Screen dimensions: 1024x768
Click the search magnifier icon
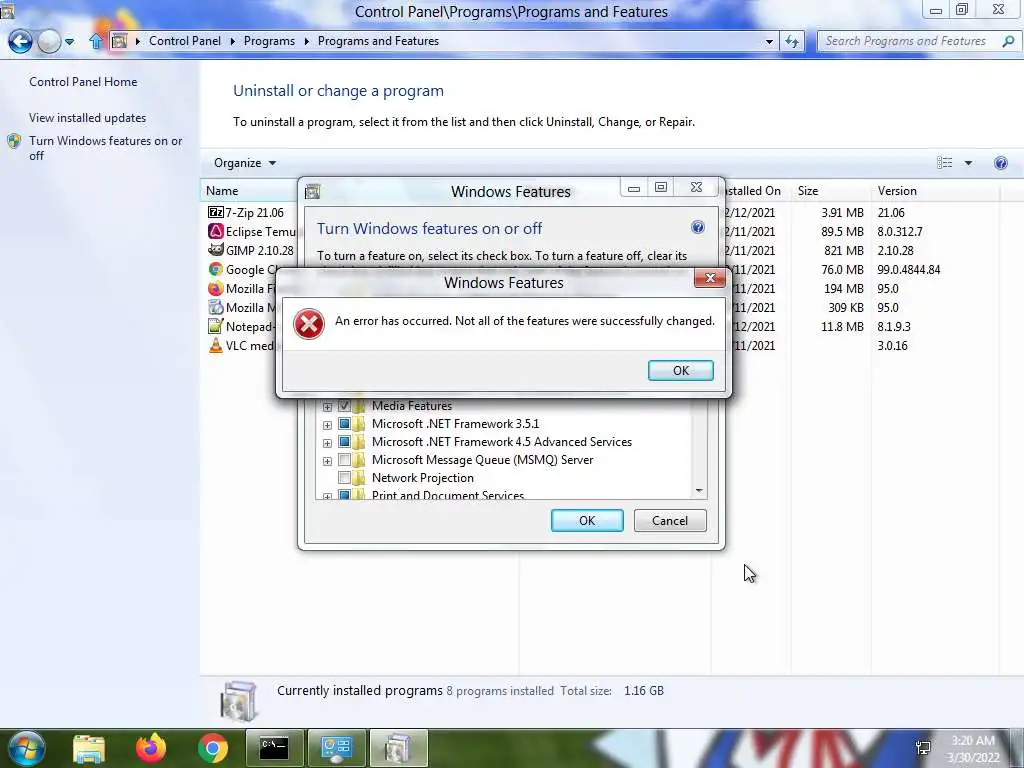tap(1008, 41)
